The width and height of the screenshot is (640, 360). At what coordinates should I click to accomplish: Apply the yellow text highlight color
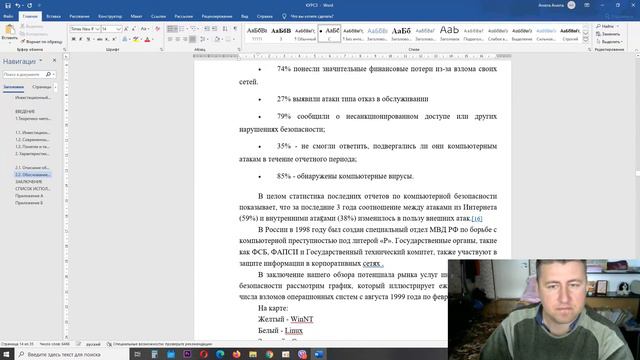(136, 39)
